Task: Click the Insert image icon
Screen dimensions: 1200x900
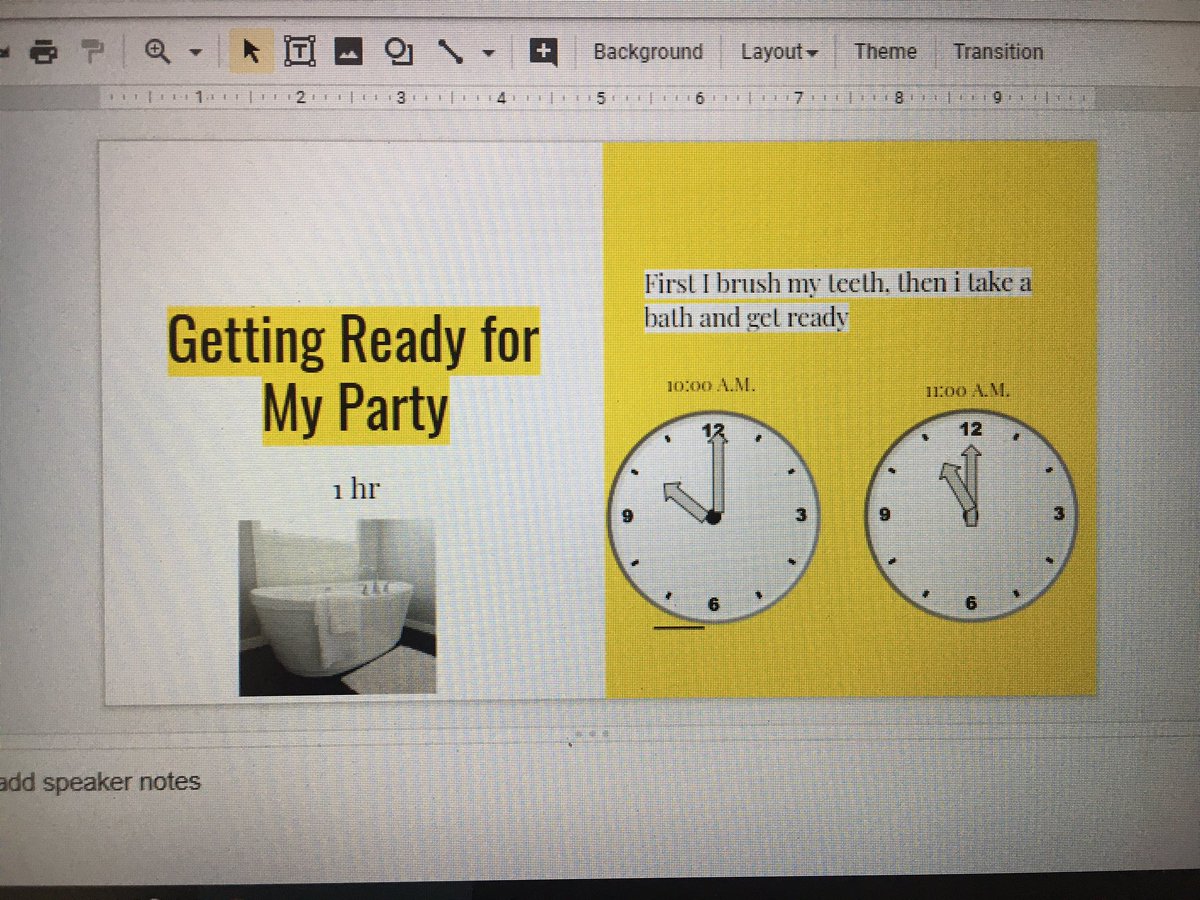Action: point(349,52)
